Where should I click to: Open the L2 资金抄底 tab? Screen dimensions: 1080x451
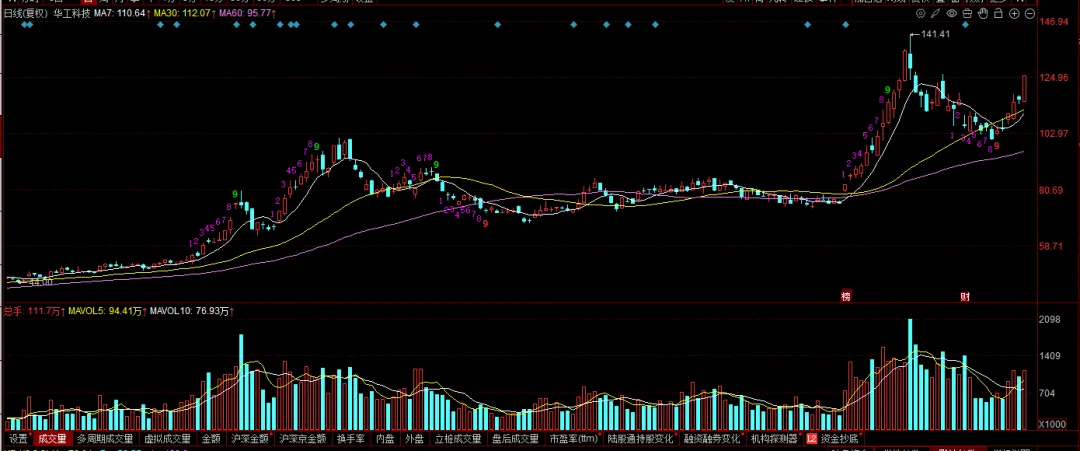pos(832,439)
